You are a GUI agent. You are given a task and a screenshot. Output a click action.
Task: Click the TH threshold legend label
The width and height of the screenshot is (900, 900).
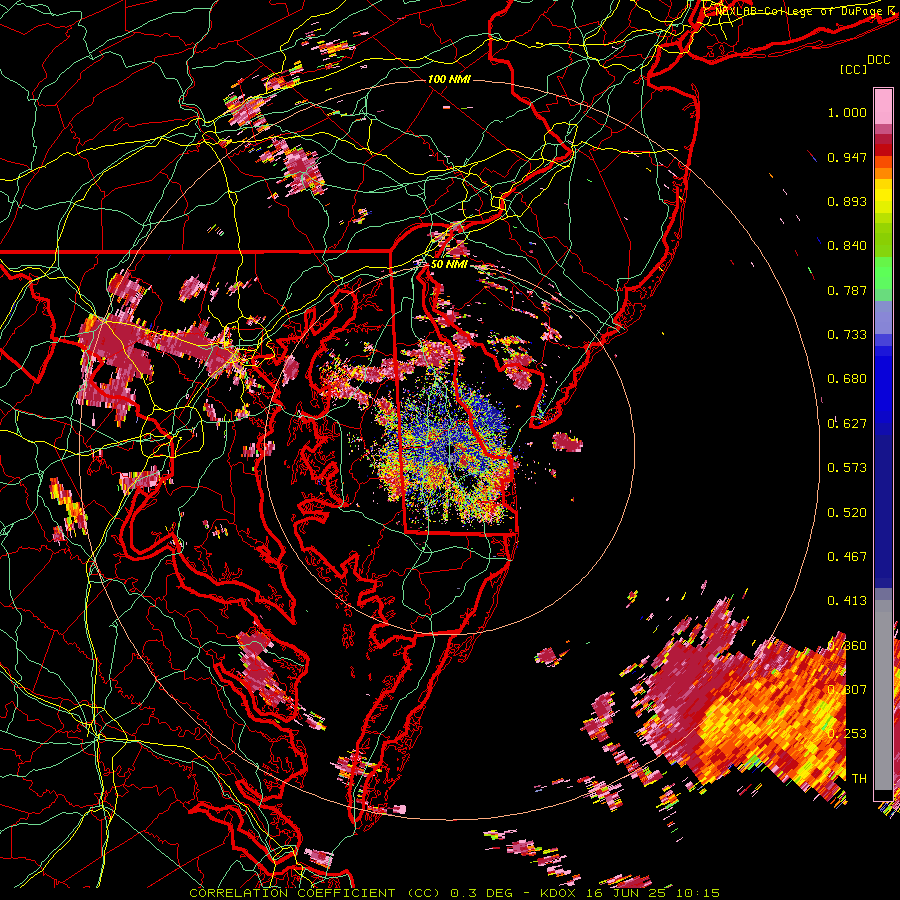pos(859,779)
